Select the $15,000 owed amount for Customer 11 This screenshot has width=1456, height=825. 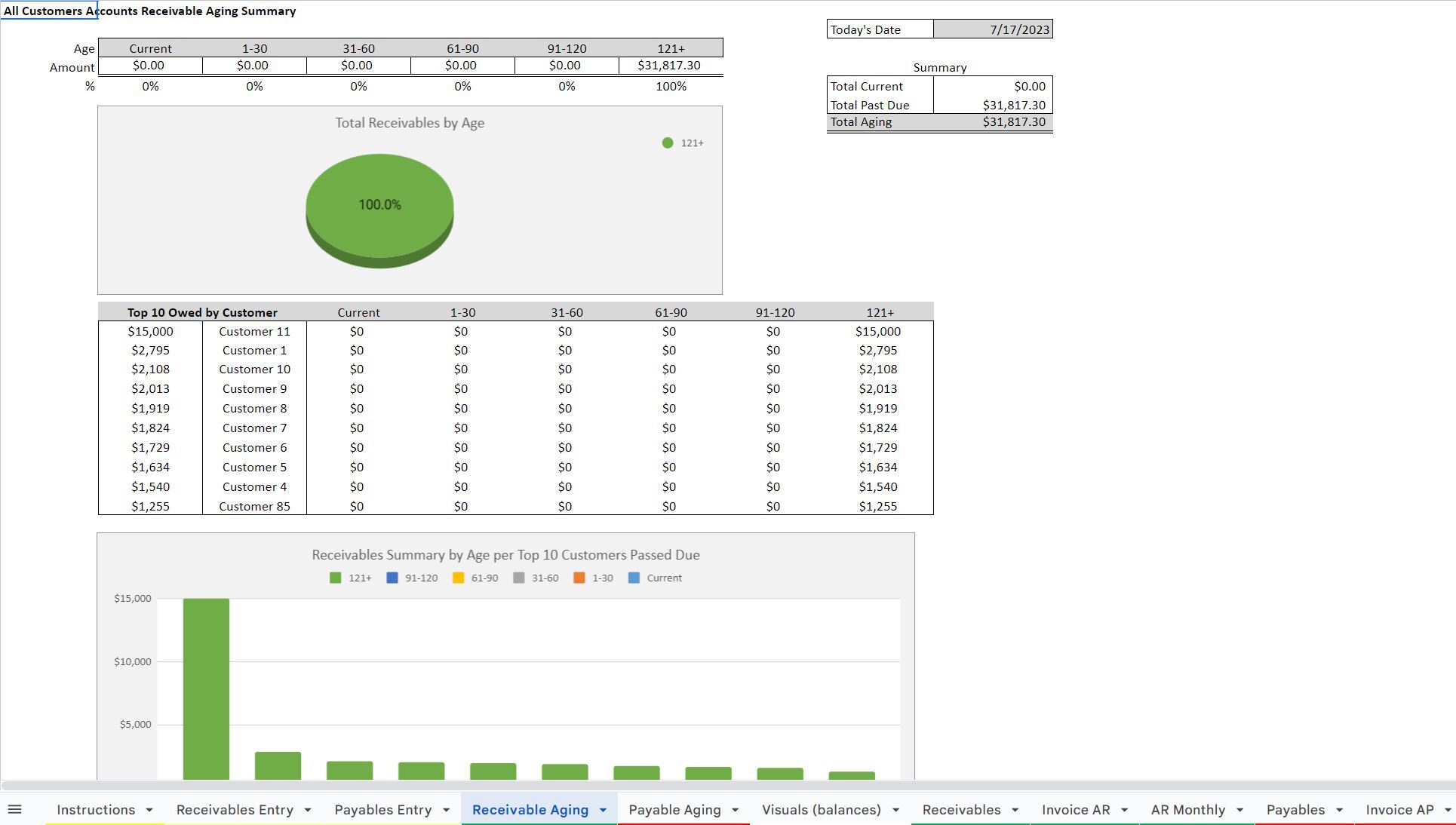click(x=150, y=331)
